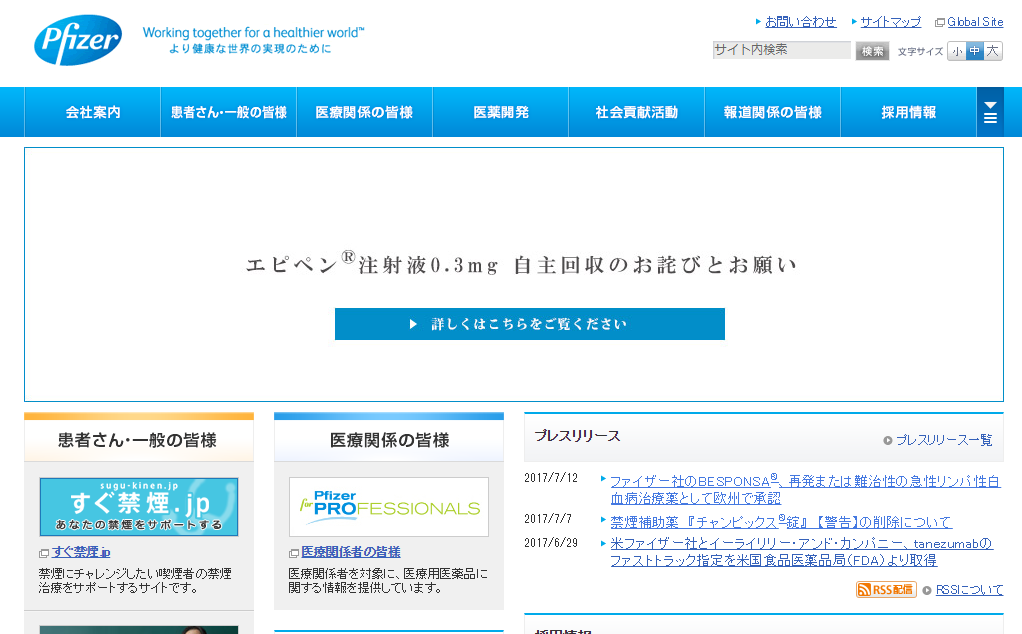
Task: Open the すぐ禁煙.jp text link
Action: coord(81,552)
